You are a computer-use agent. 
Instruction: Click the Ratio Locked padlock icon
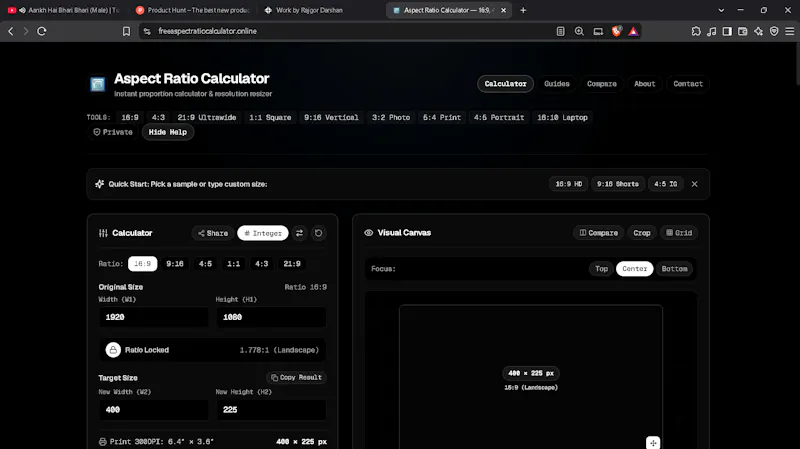point(113,350)
